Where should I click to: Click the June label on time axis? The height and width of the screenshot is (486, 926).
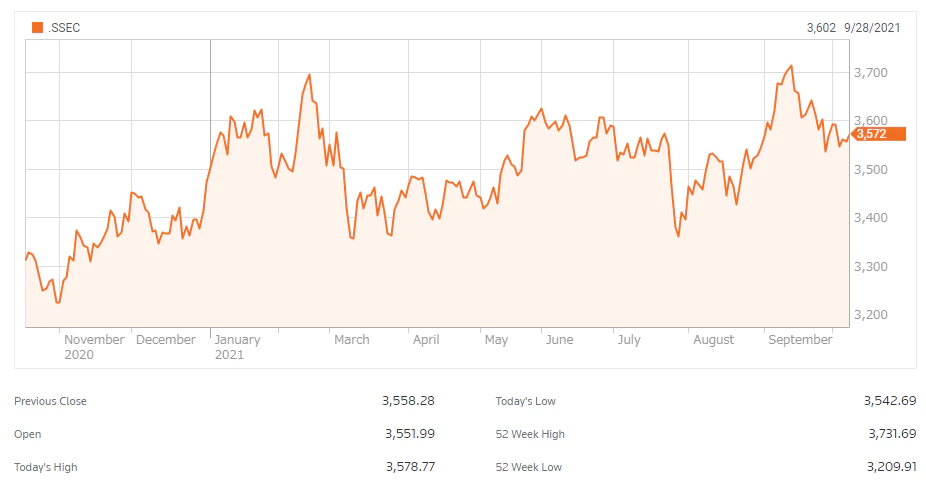[x=560, y=340]
